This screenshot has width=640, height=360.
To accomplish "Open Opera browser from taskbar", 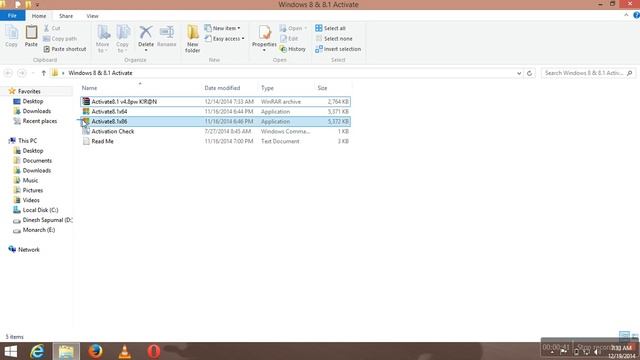I will pyautogui.click(x=154, y=351).
